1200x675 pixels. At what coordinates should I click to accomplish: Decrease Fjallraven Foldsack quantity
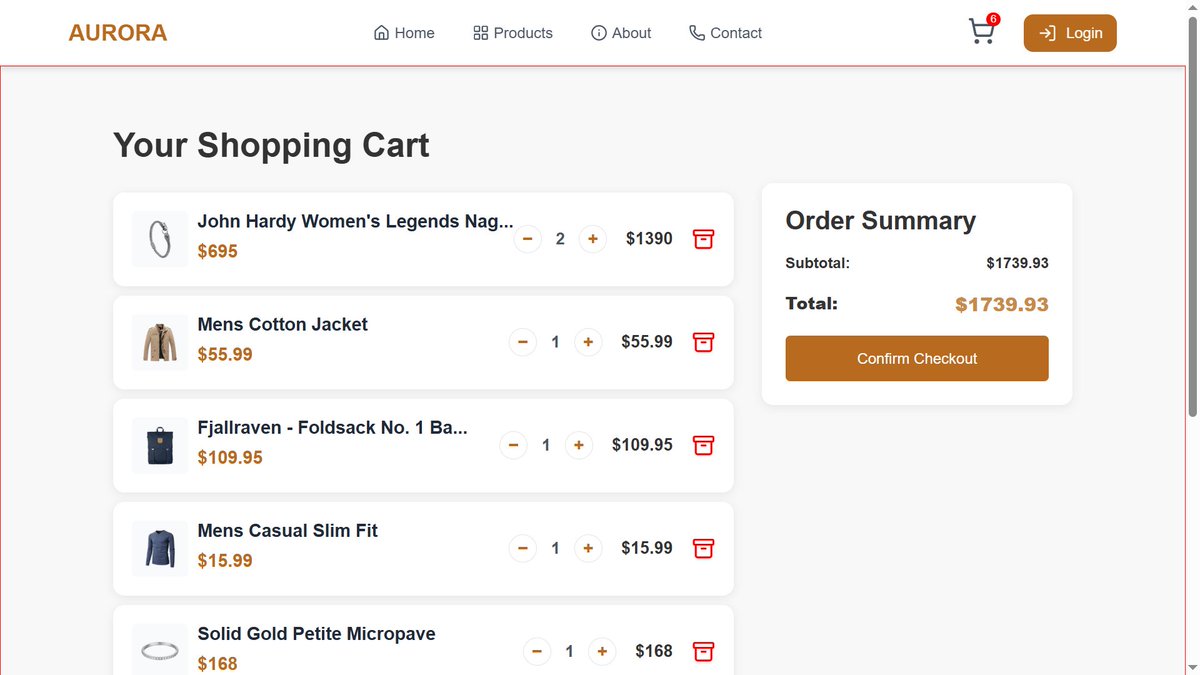click(513, 445)
